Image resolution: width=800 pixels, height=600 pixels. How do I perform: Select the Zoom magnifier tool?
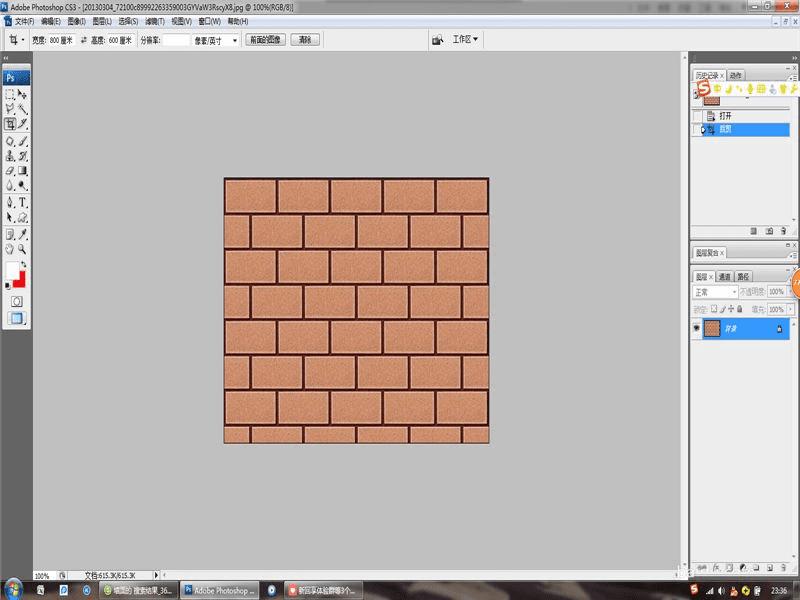tap(22, 249)
